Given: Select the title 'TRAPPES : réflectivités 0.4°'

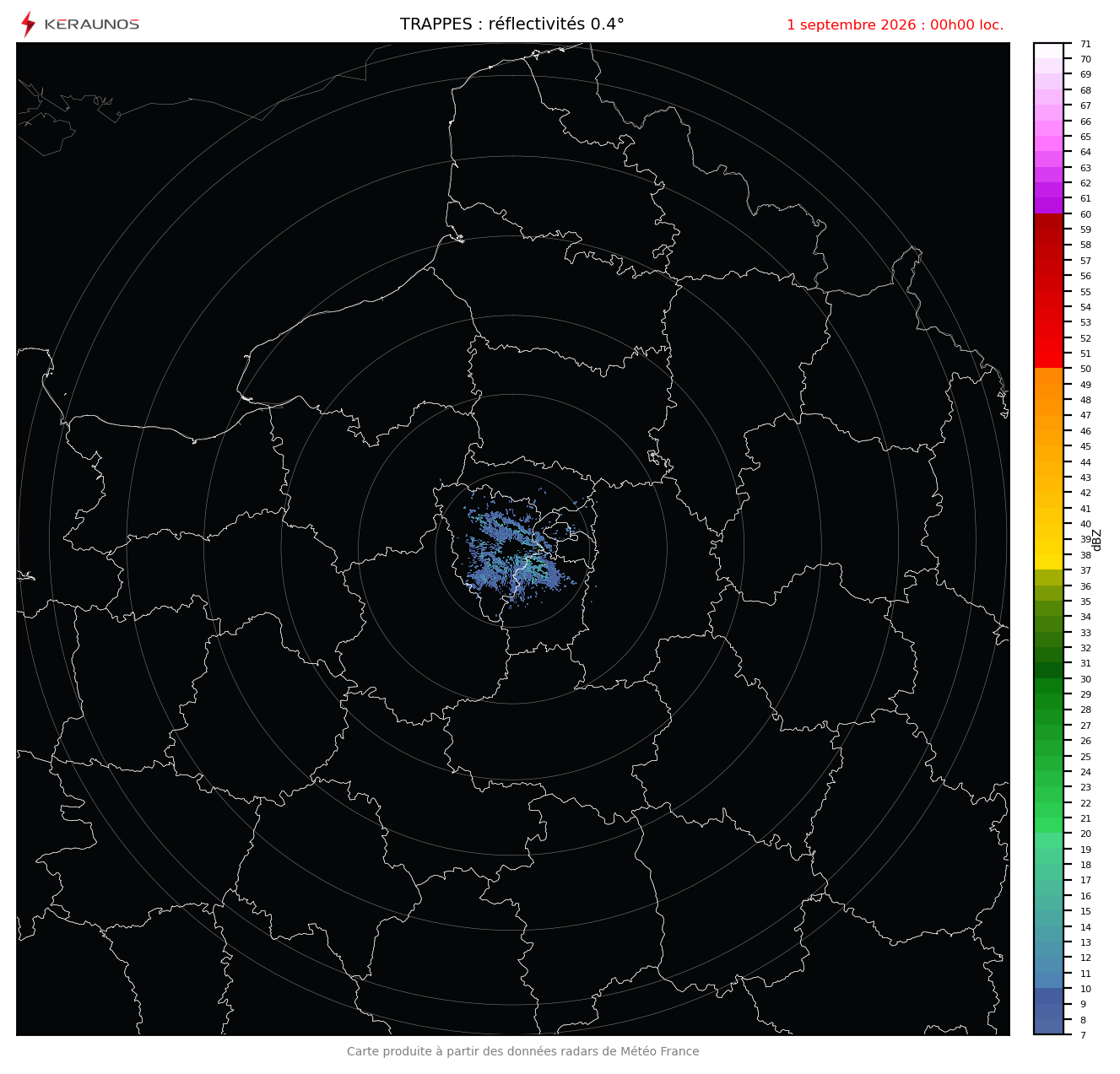Looking at the screenshot, I should pos(512,24).
